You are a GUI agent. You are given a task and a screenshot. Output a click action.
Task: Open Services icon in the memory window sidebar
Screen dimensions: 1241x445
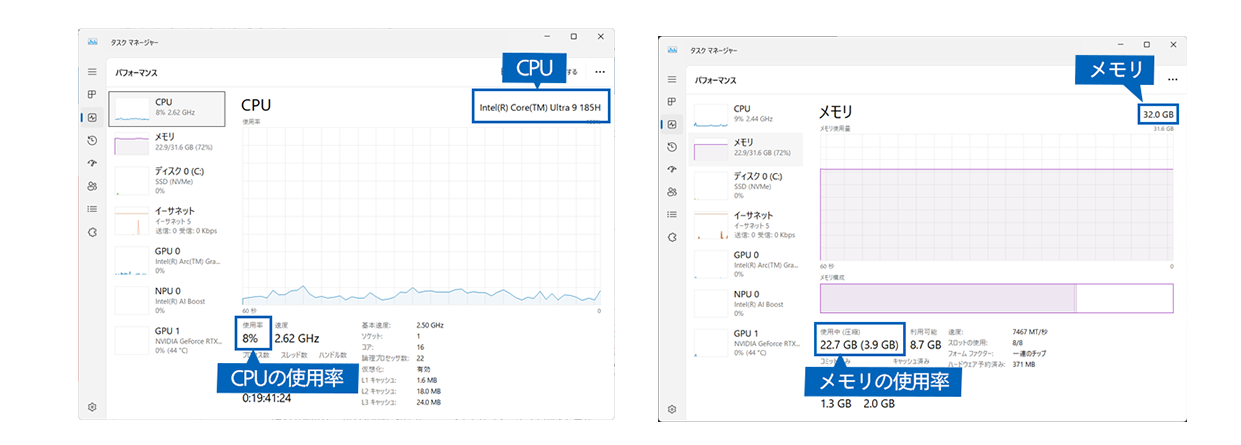672,237
